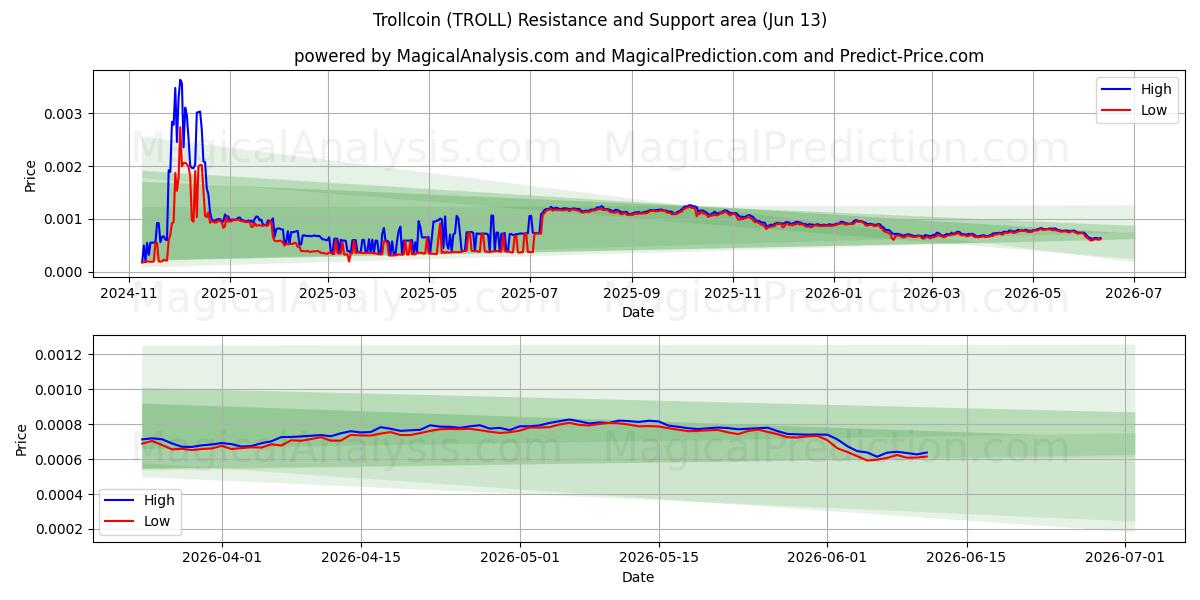Click the 'Price' label of the top chart
This screenshot has height=600, width=1200.
(x=30, y=176)
